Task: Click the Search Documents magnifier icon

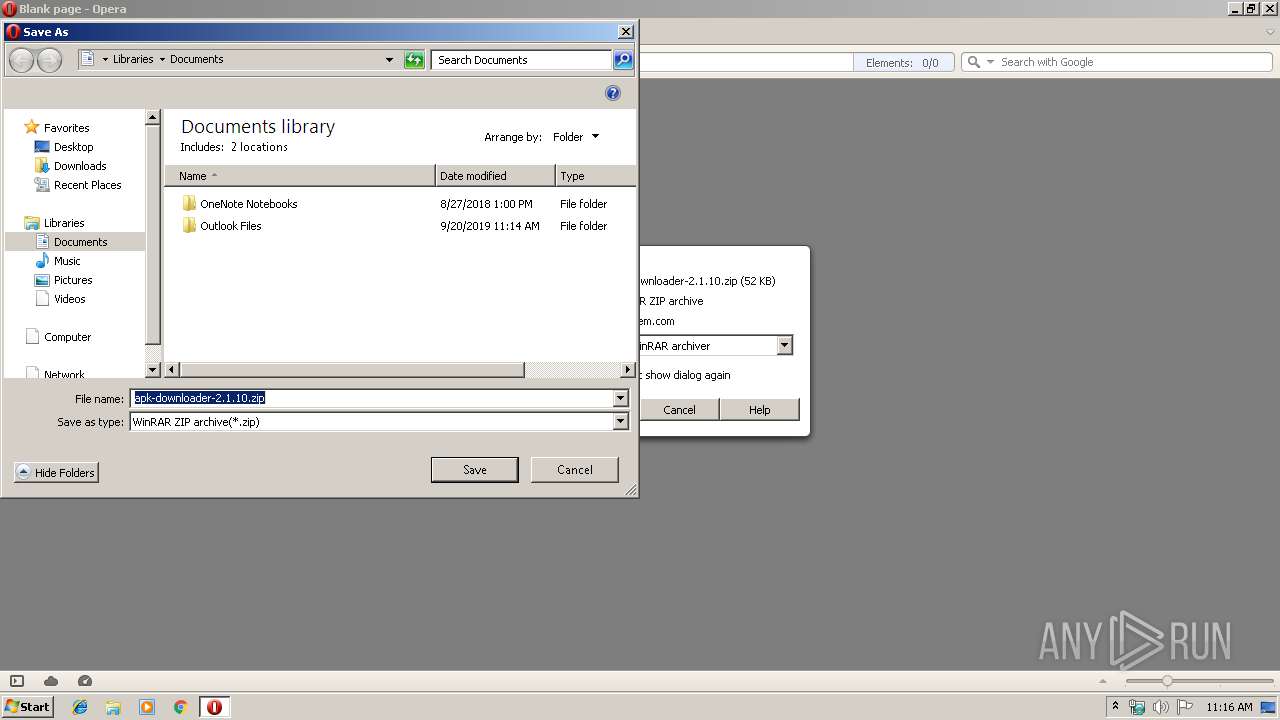Action: (x=623, y=60)
